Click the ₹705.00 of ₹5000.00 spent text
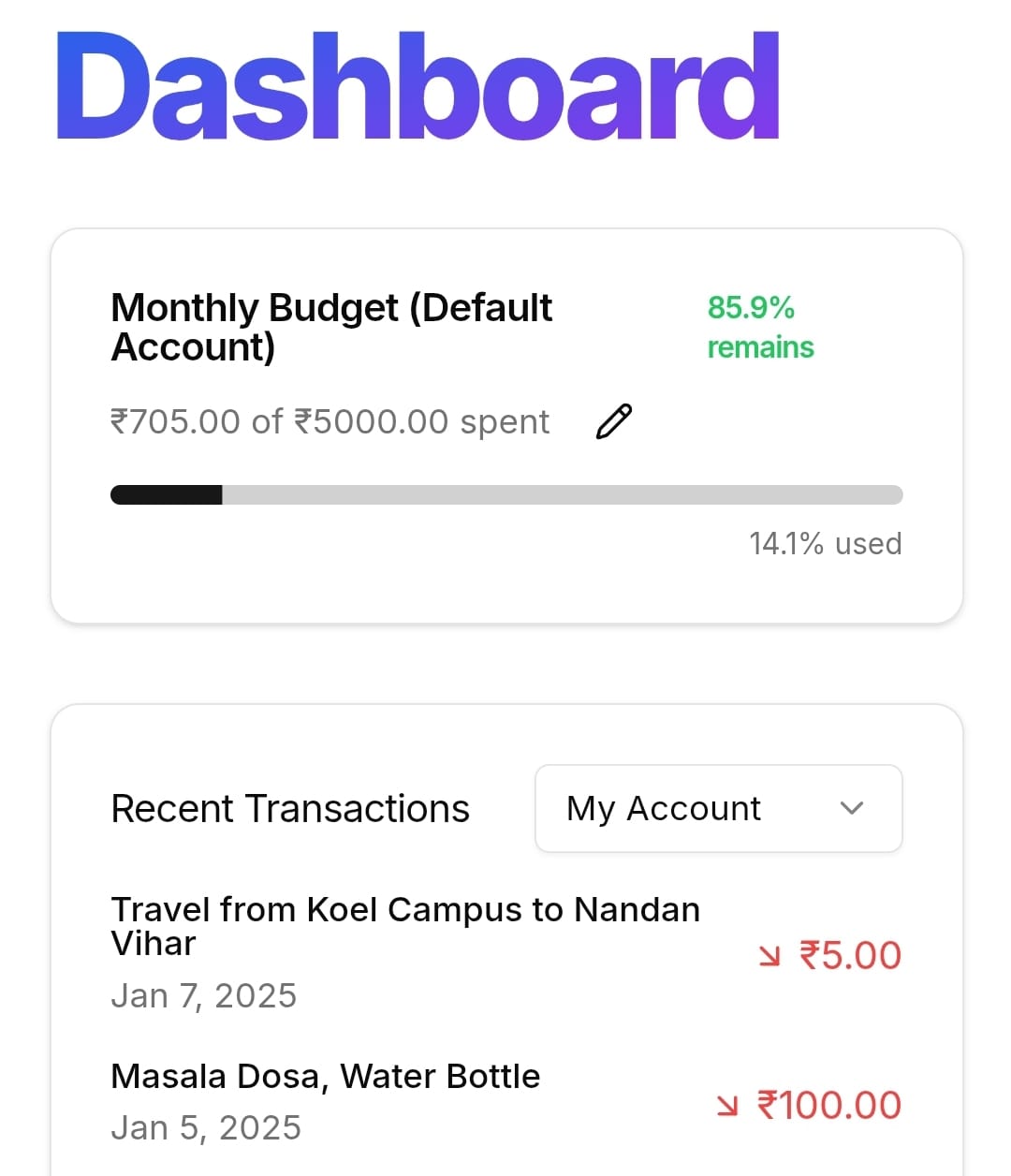Screen dimensions: 1011x1176 330,421
